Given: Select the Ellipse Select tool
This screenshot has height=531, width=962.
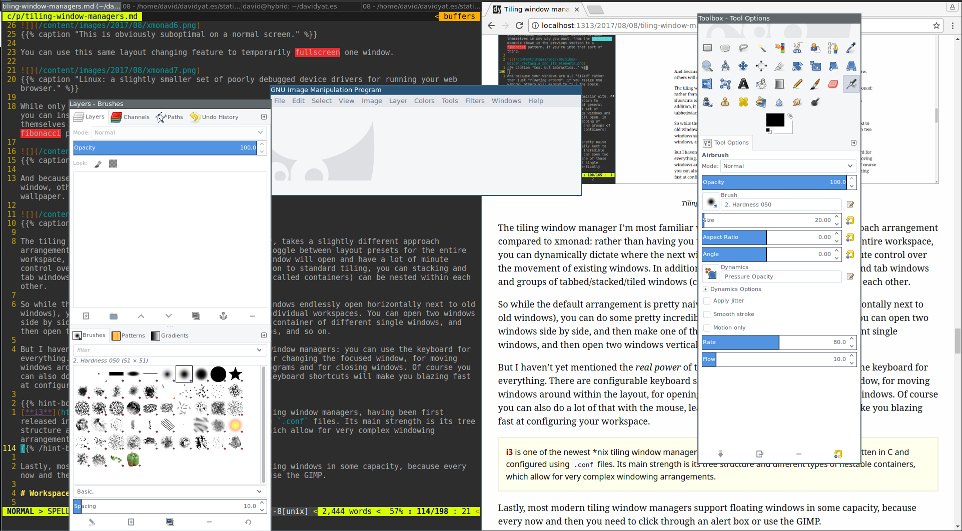Looking at the screenshot, I should [725, 47].
